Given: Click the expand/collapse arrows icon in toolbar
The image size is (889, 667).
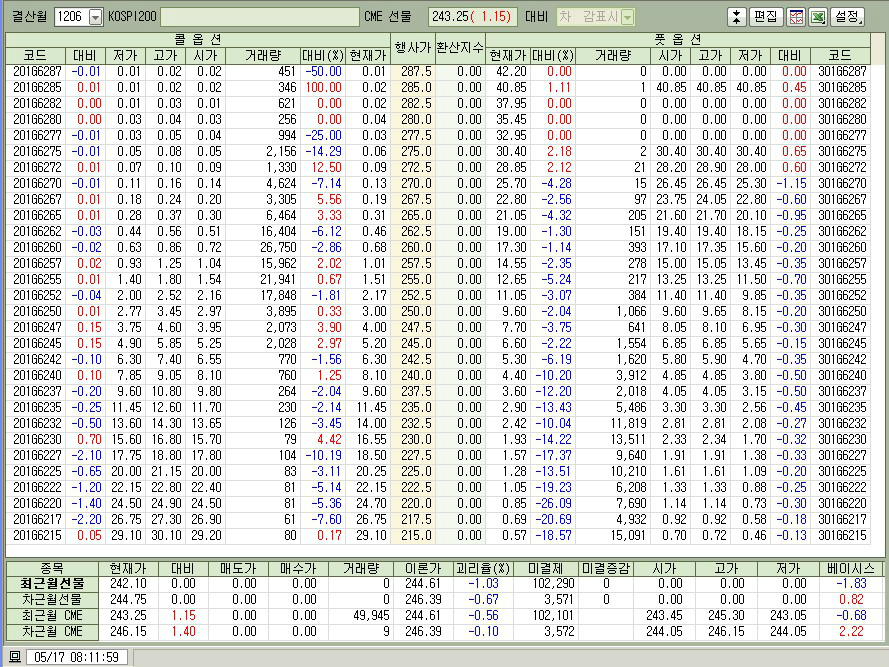Looking at the screenshot, I should [736, 17].
